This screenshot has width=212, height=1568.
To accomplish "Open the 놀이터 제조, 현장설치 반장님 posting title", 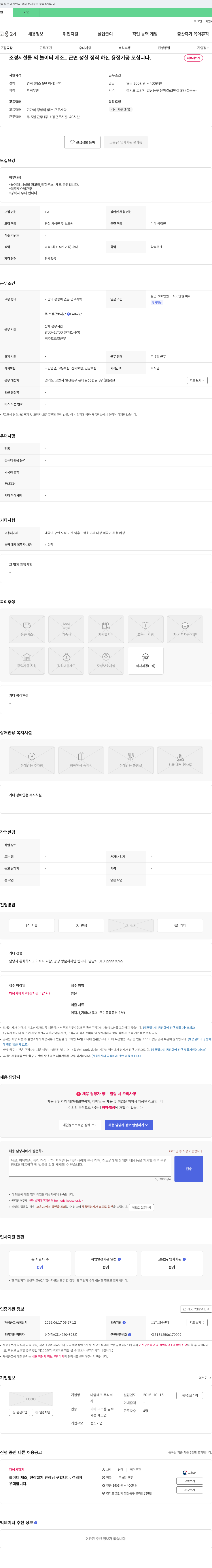I will [x=46, y=1480].
